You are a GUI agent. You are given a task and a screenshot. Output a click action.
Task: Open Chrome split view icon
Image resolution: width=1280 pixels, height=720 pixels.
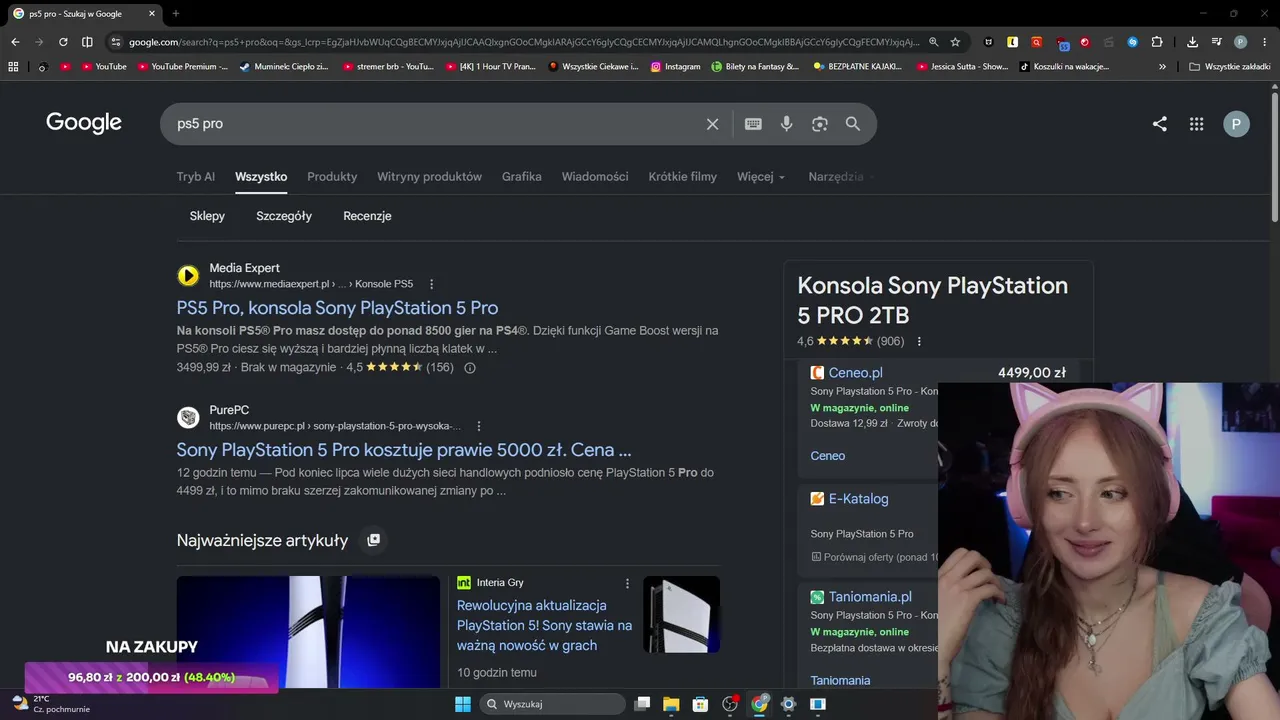click(87, 42)
